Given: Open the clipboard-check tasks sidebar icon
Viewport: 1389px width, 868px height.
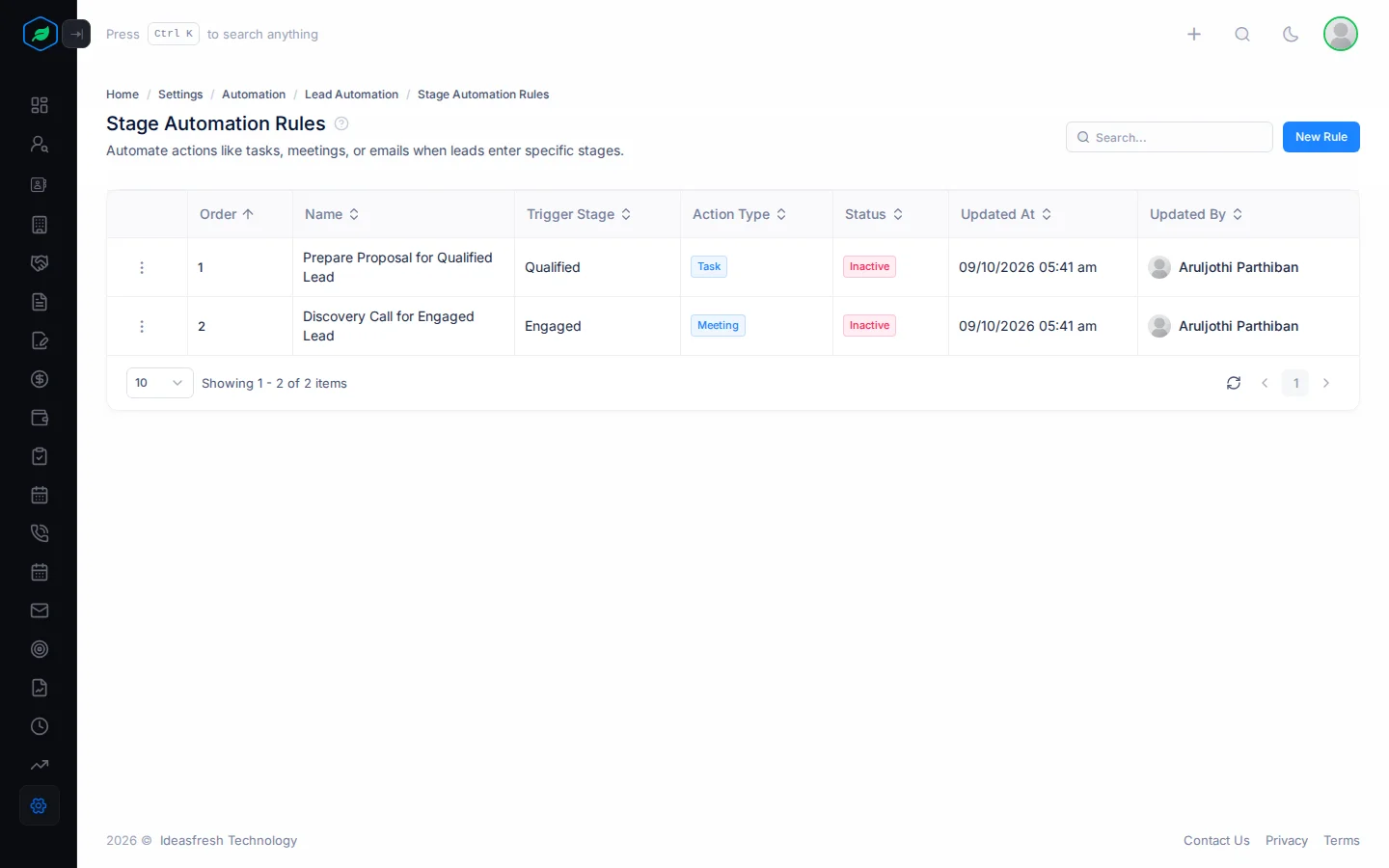Looking at the screenshot, I should pyautogui.click(x=40, y=456).
